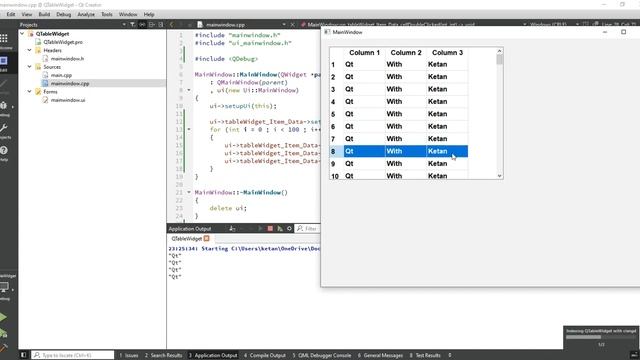Close the QTableWidget output tab
The height and width of the screenshot is (360, 640).
[207, 238]
